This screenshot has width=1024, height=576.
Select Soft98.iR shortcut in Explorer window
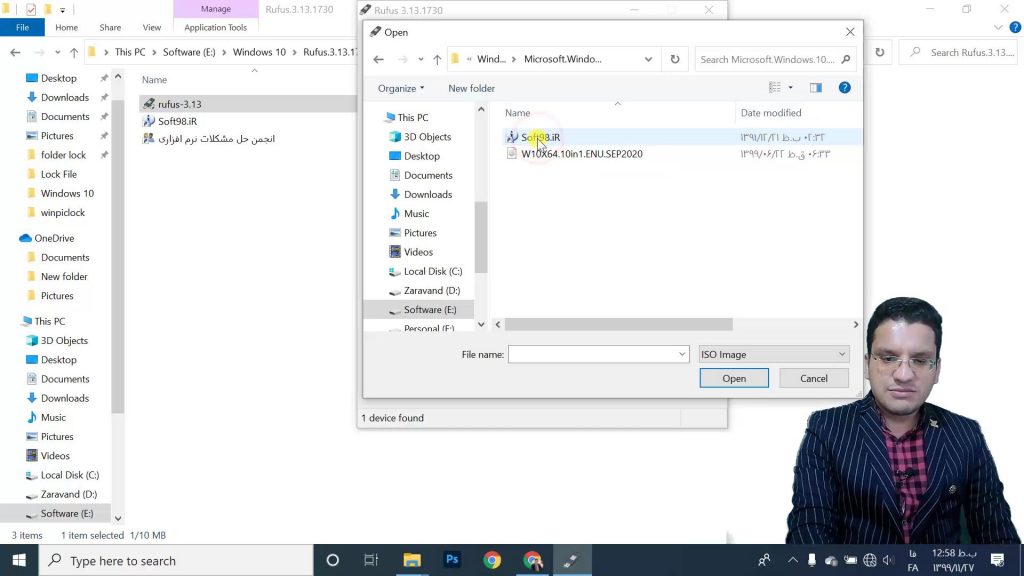click(x=177, y=121)
